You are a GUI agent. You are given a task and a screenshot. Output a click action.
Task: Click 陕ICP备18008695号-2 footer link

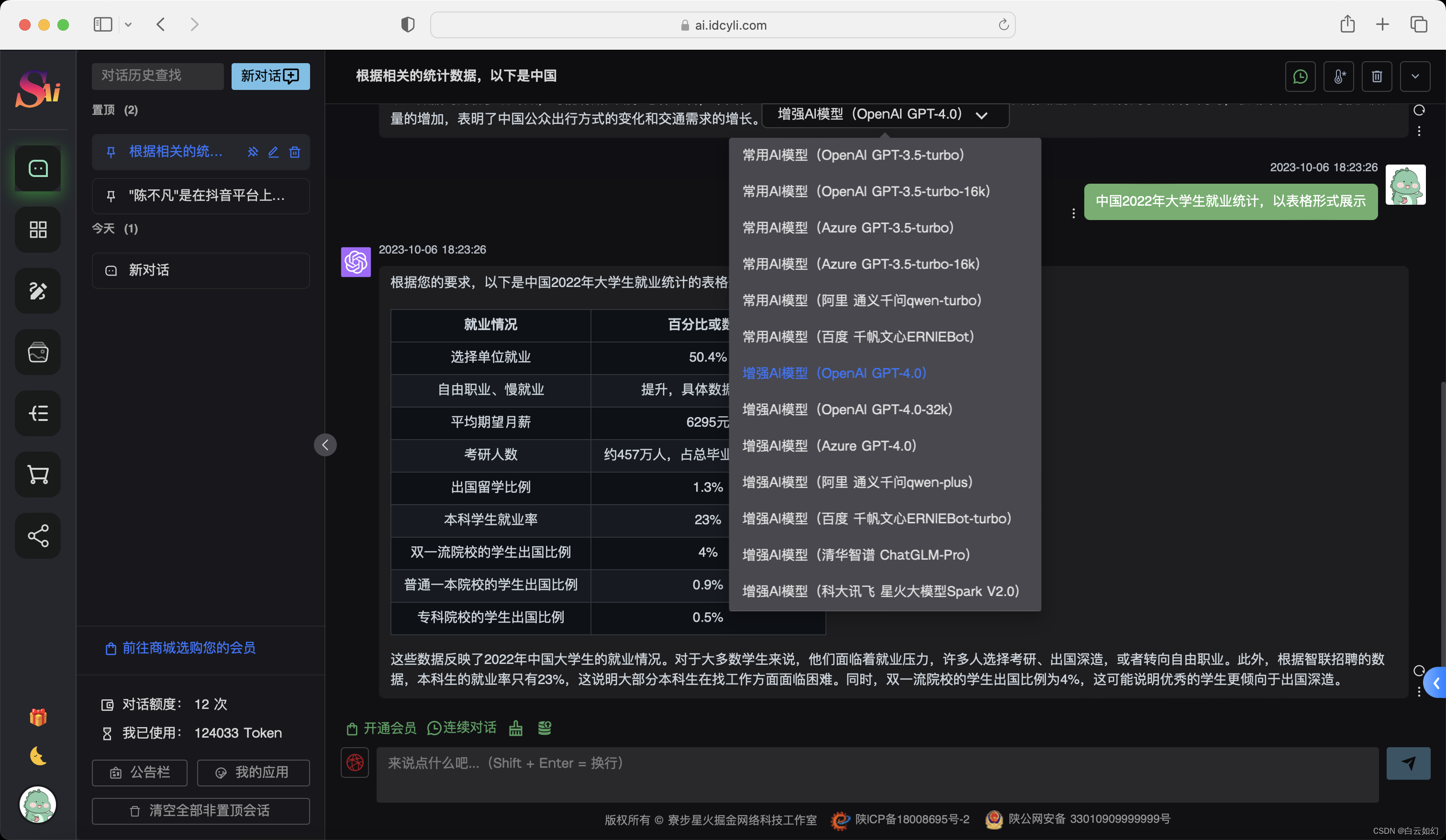912,819
